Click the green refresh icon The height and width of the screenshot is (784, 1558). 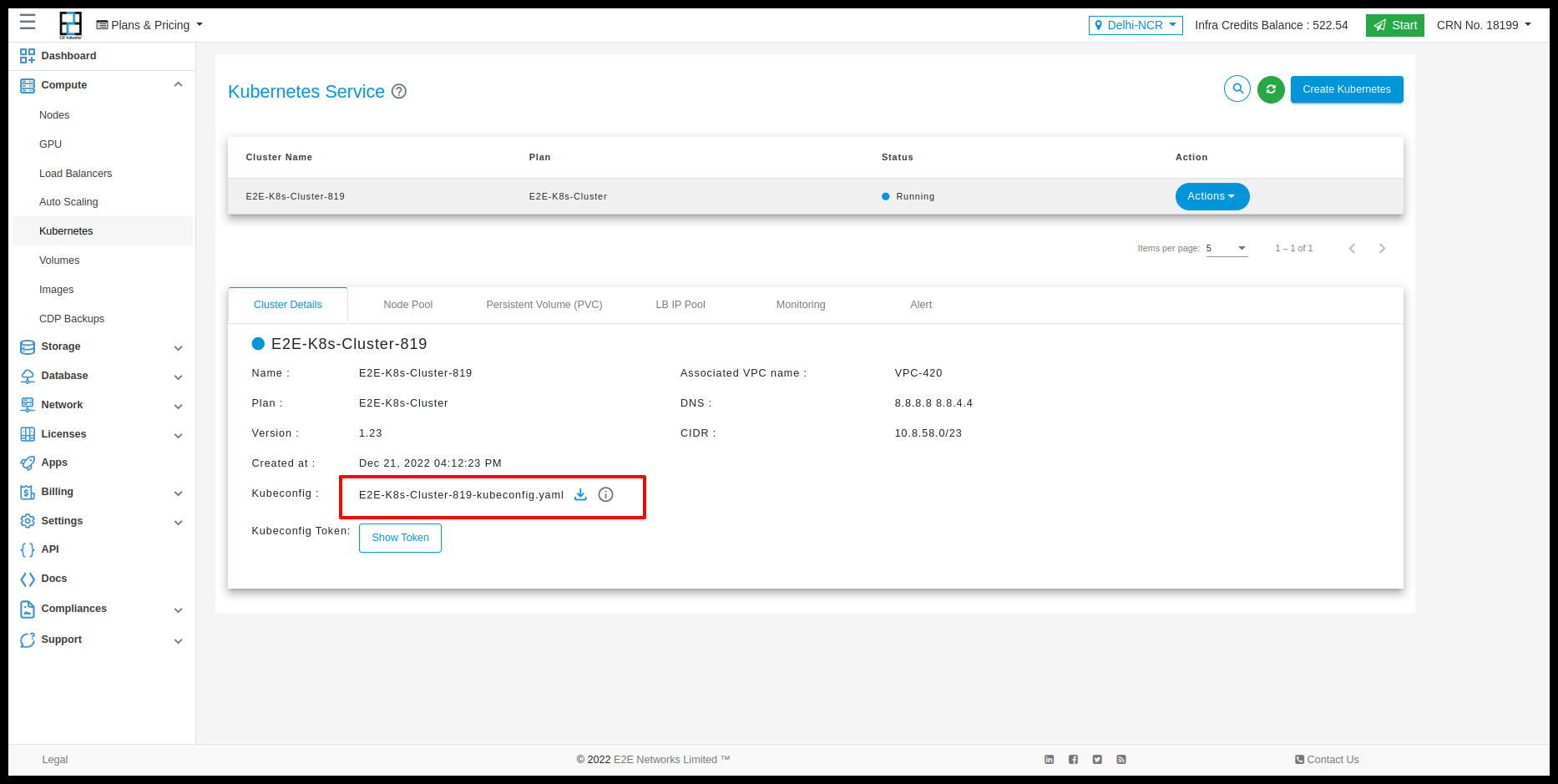click(1271, 89)
